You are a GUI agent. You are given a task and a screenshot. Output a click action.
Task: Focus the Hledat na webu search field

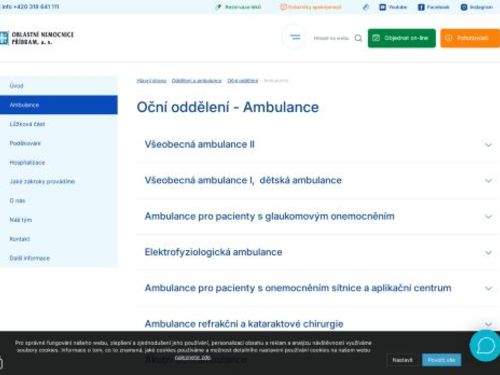(331, 38)
